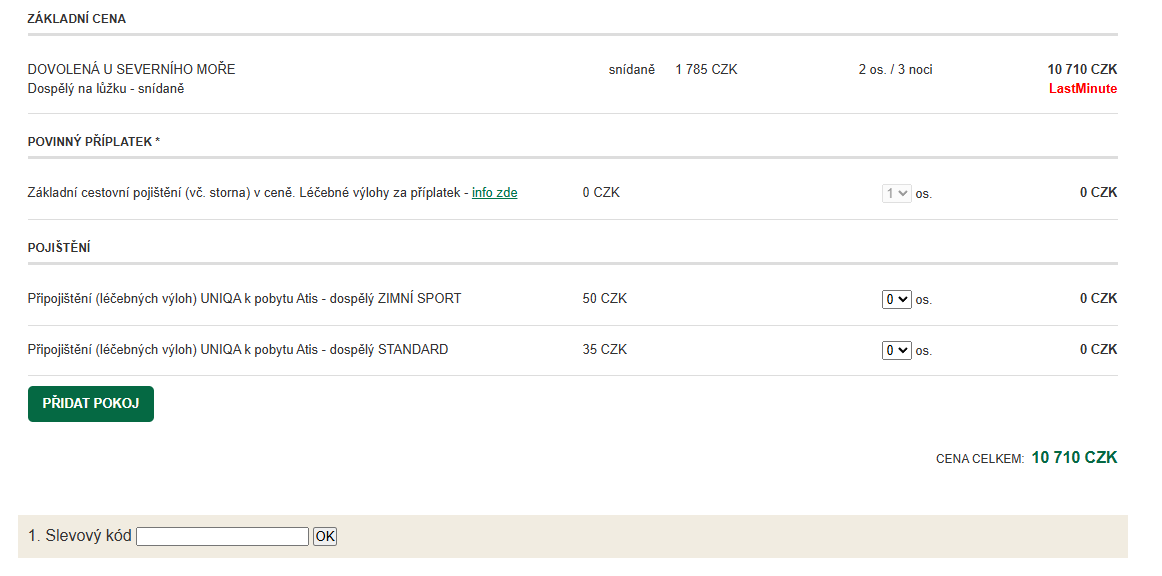Click the mandatory surcharge persons dropdown
1162x576 pixels.
[896, 193]
